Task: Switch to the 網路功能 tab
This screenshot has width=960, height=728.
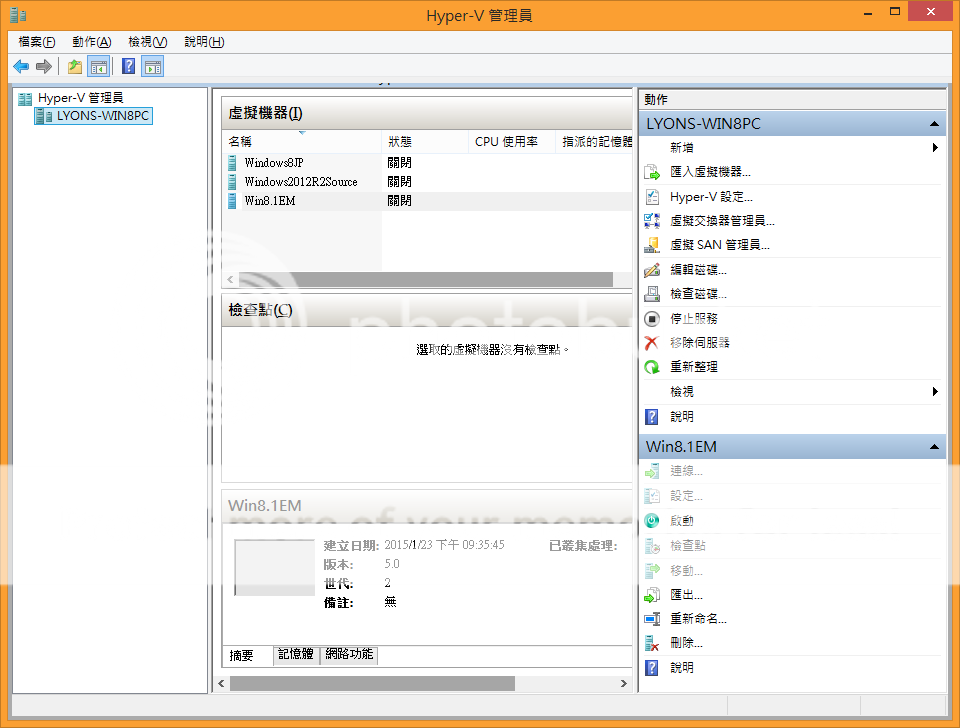Action: [x=349, y=655]
